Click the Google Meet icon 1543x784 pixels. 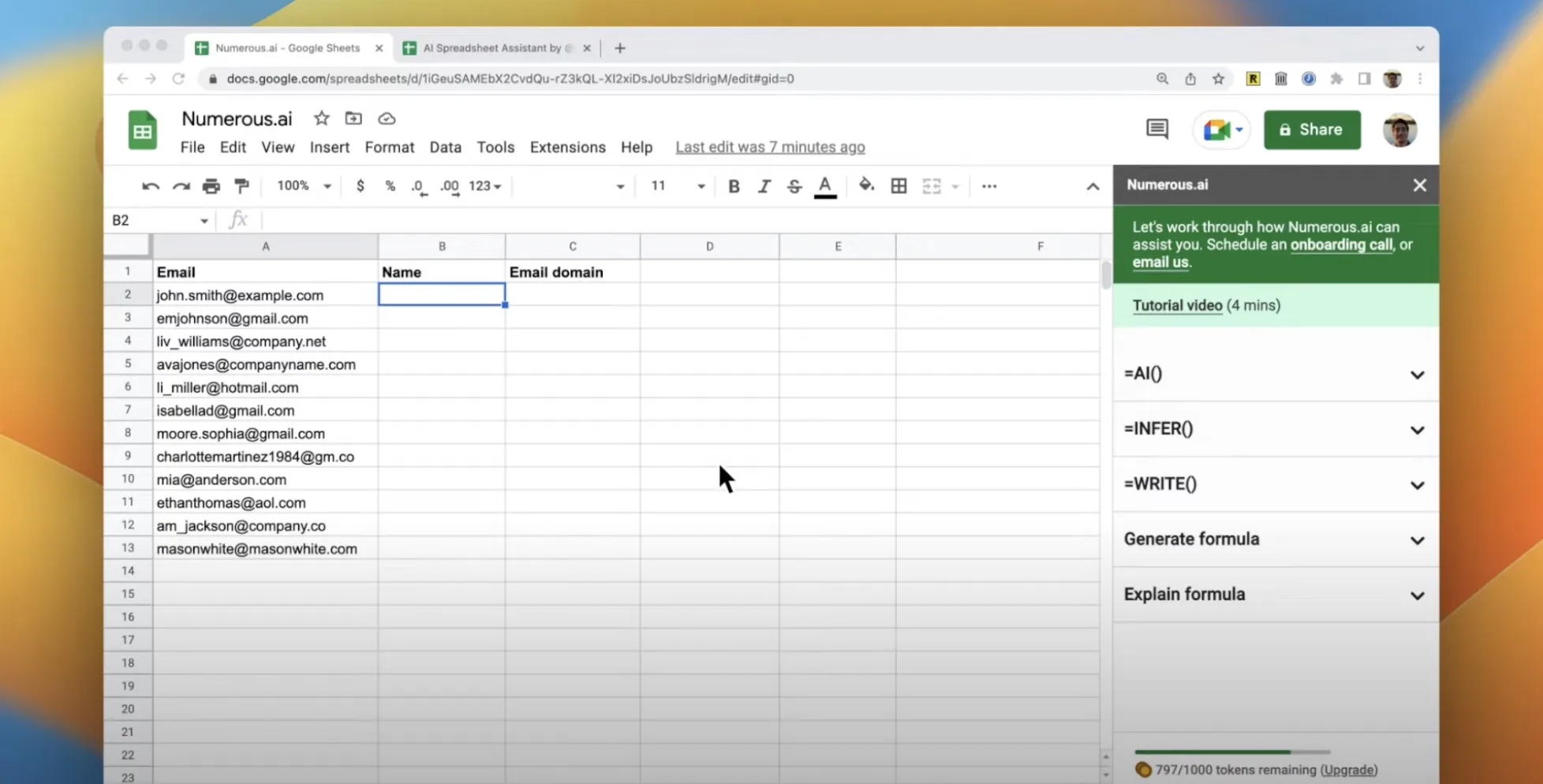point(1216,129)
